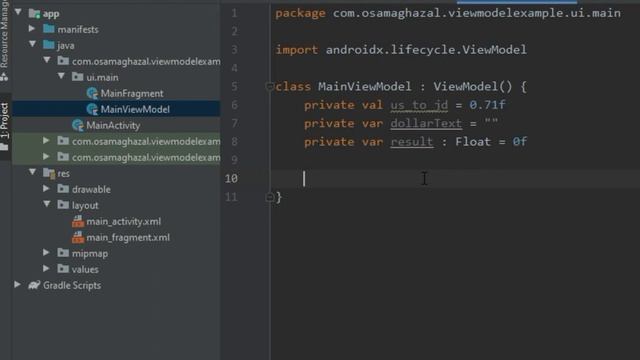Click the us_to_jd variable name

(419, 105)
